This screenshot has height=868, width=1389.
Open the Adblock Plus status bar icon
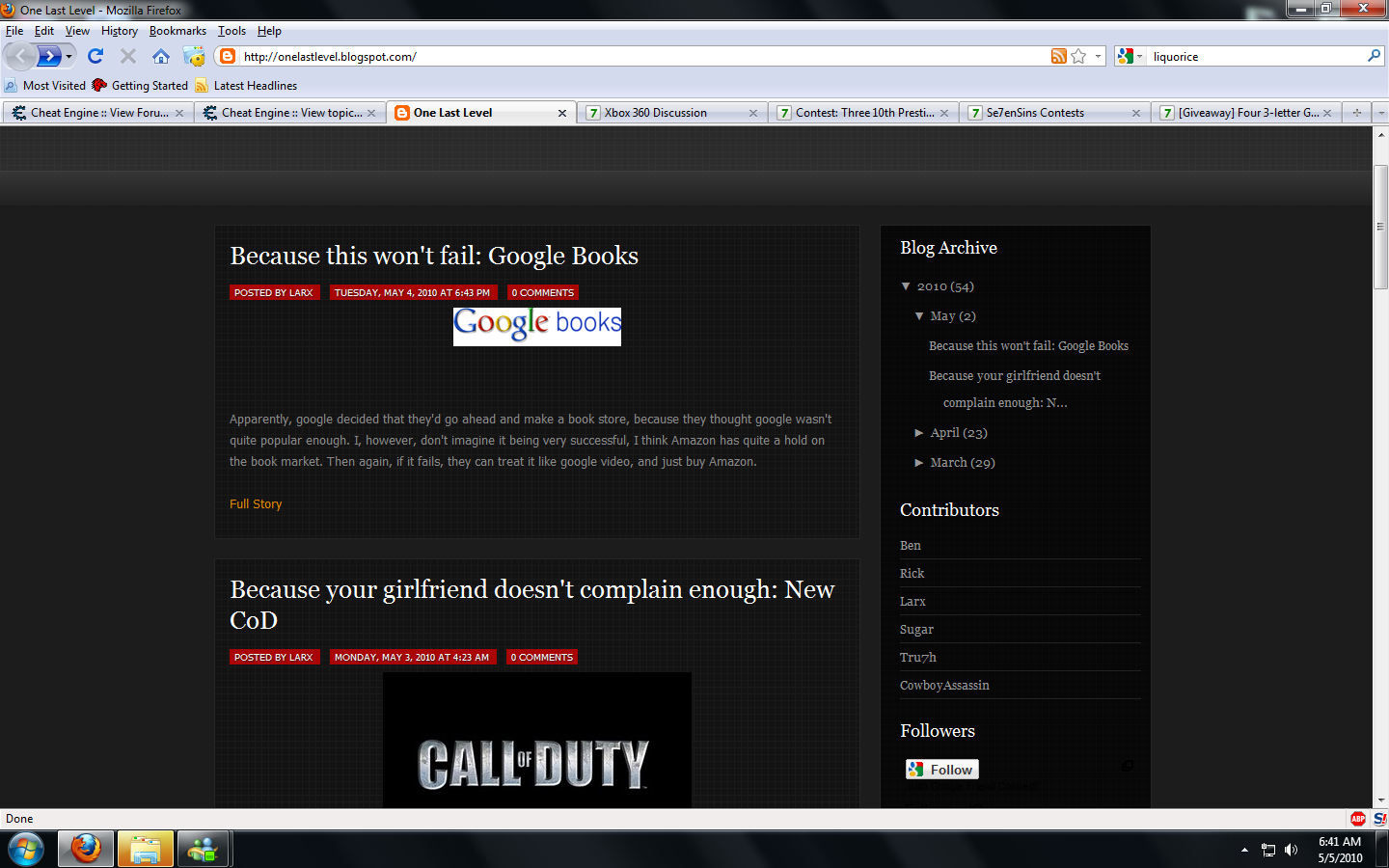1358,818
